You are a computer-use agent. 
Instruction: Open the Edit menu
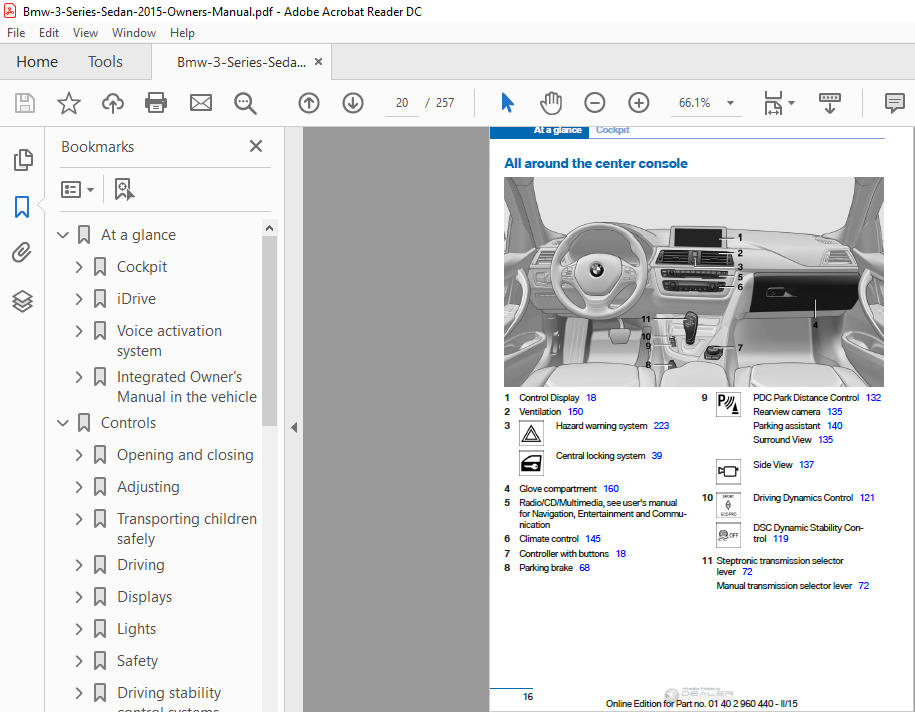click(49, 33)
